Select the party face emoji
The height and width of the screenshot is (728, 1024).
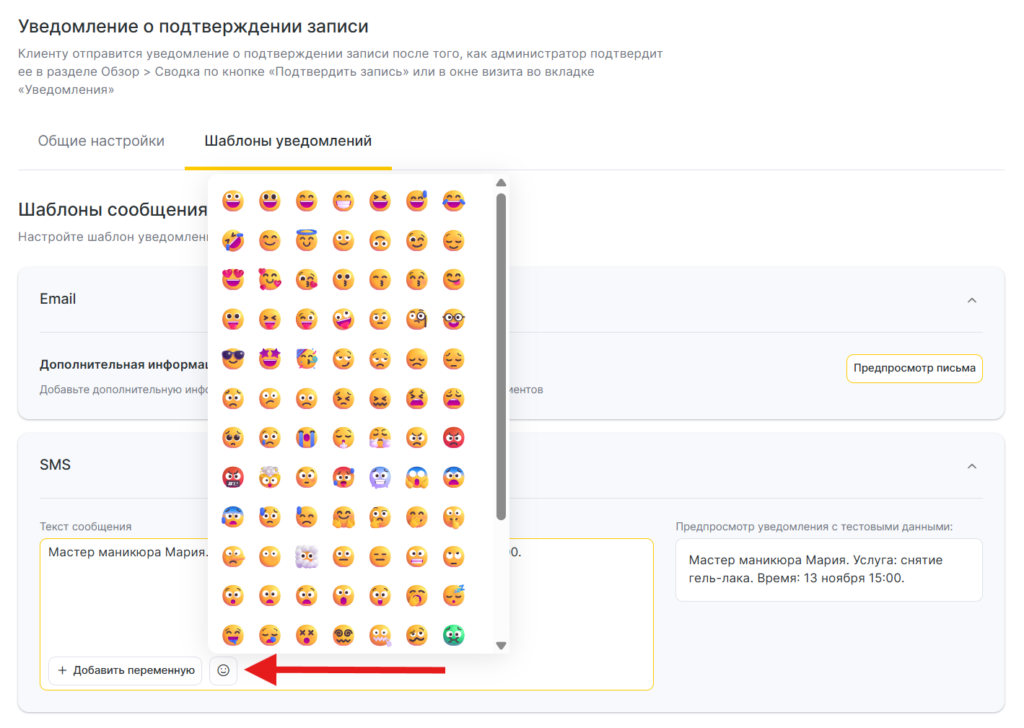click(x=306, y=360)
